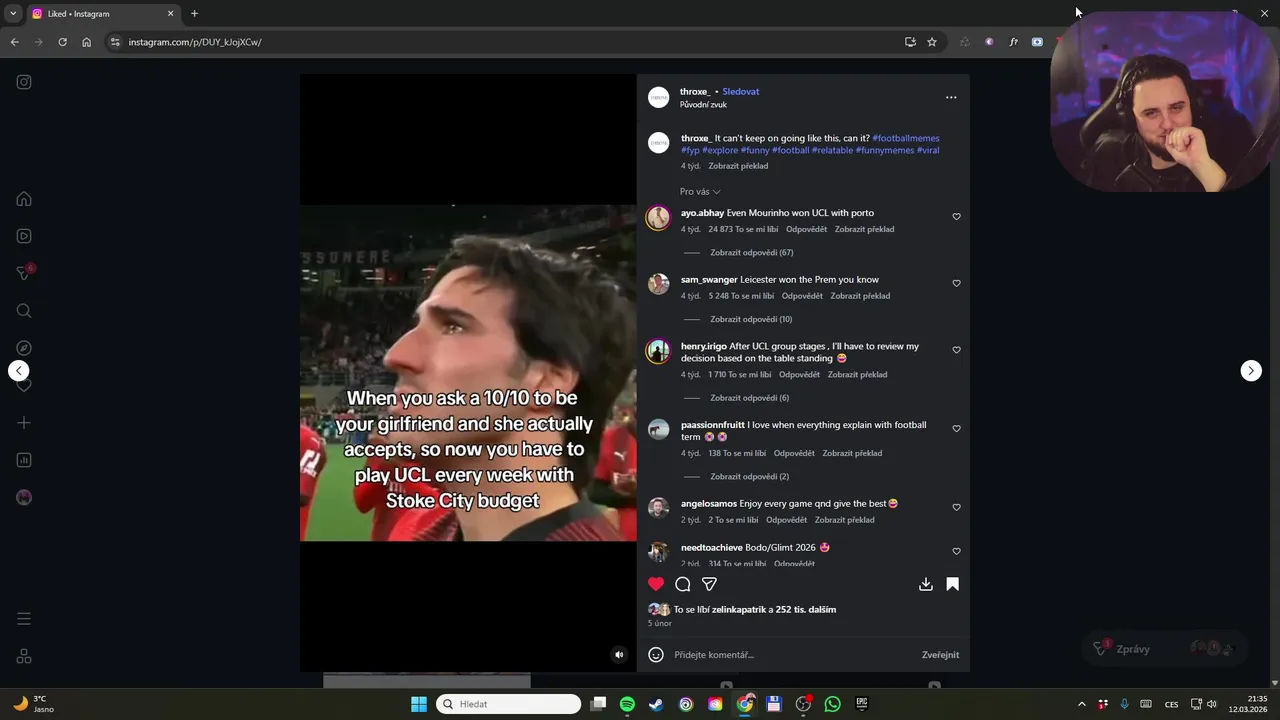Open throxe_ profile from post header

pos(694,92)
